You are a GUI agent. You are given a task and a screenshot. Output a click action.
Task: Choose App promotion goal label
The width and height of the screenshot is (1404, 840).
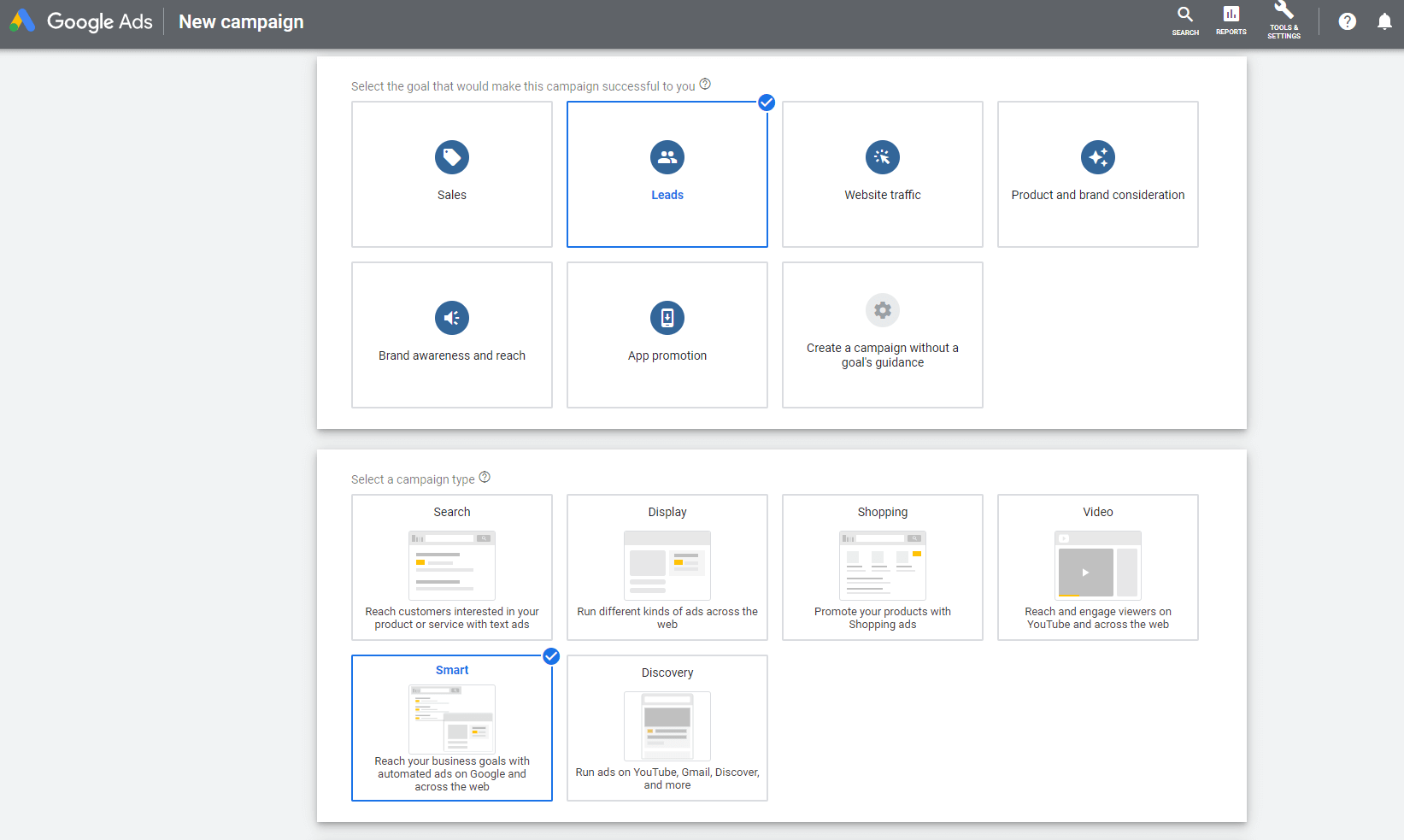point(667,355)
